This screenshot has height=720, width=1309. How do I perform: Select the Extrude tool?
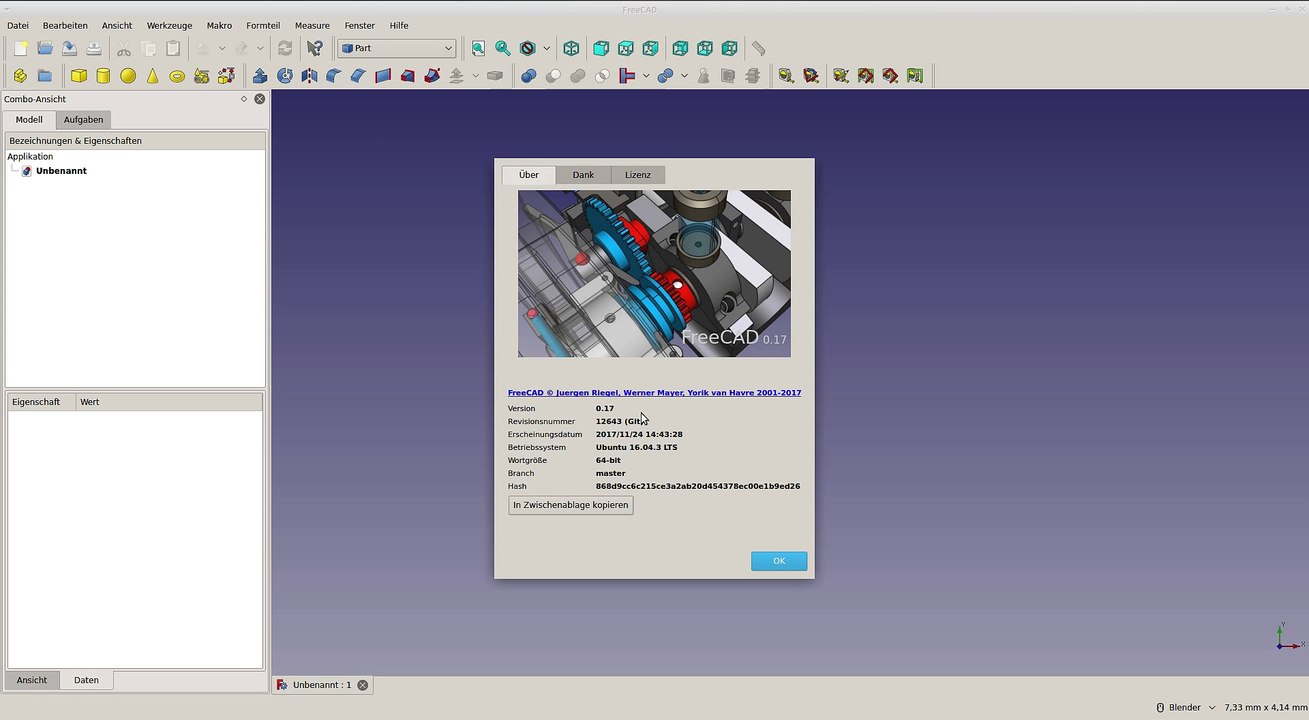[x=260, y=76]
